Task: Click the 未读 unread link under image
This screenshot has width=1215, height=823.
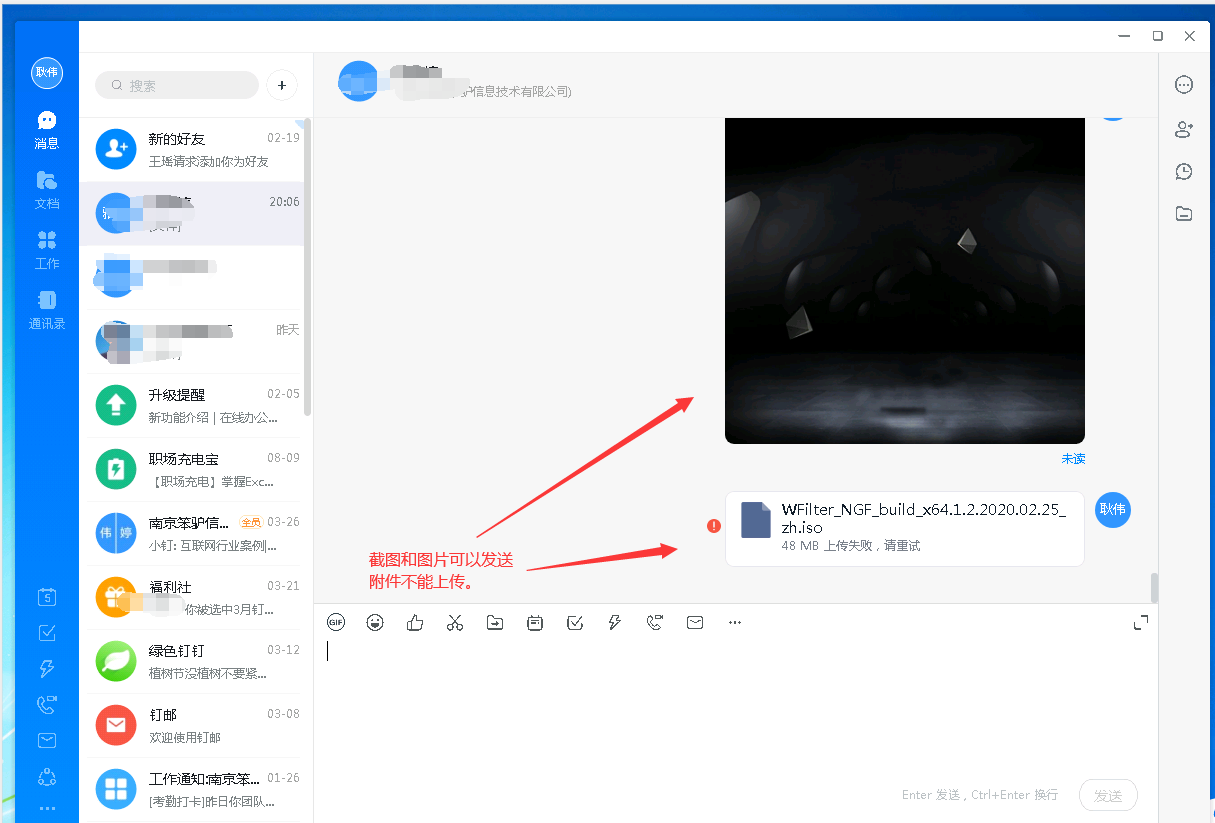Action: tap(1073, 459)
